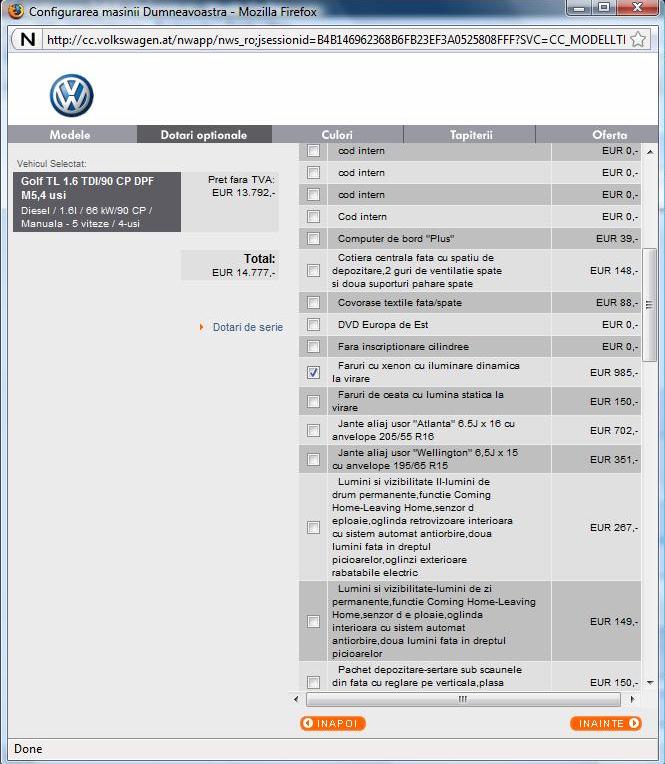Bookmark page with star icon

[638, 39]
